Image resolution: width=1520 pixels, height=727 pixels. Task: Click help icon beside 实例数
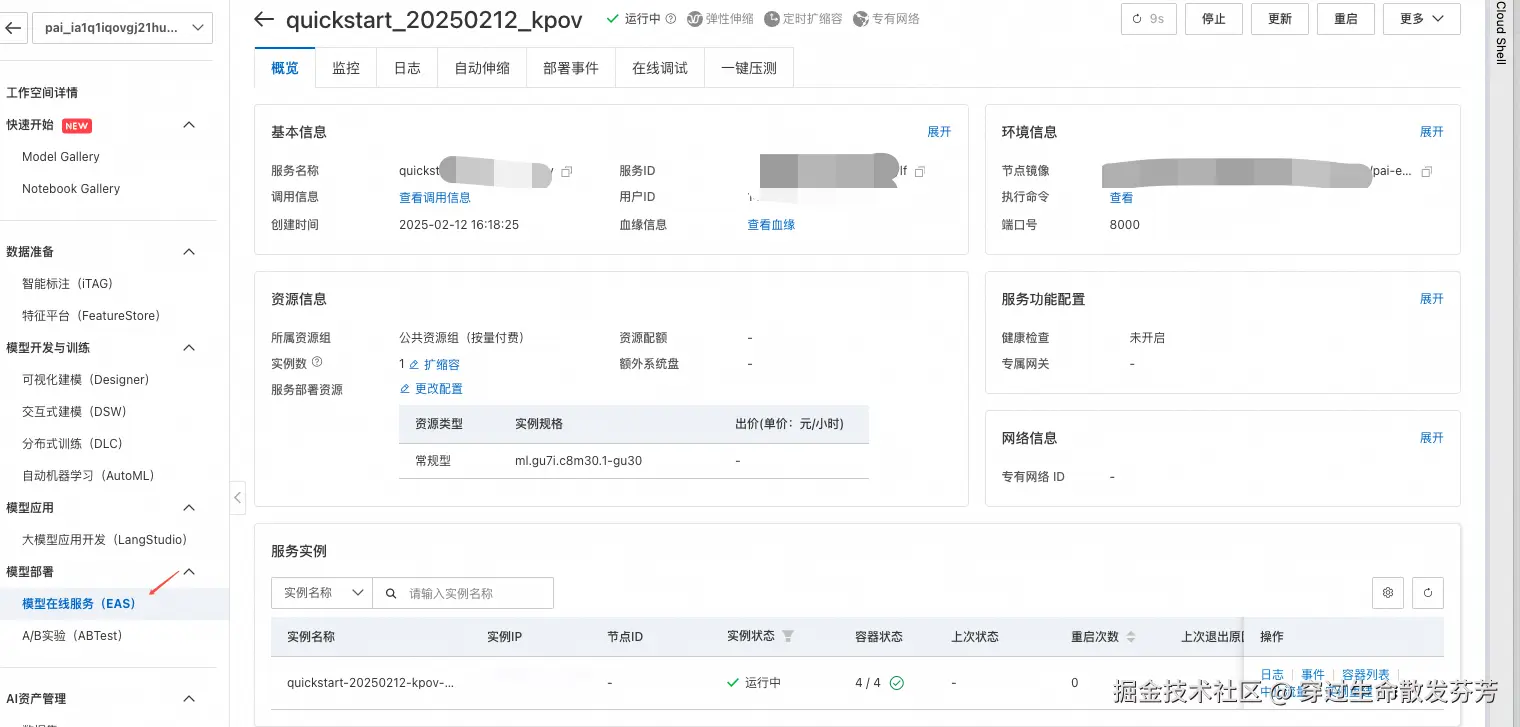[x=317, y=362]
